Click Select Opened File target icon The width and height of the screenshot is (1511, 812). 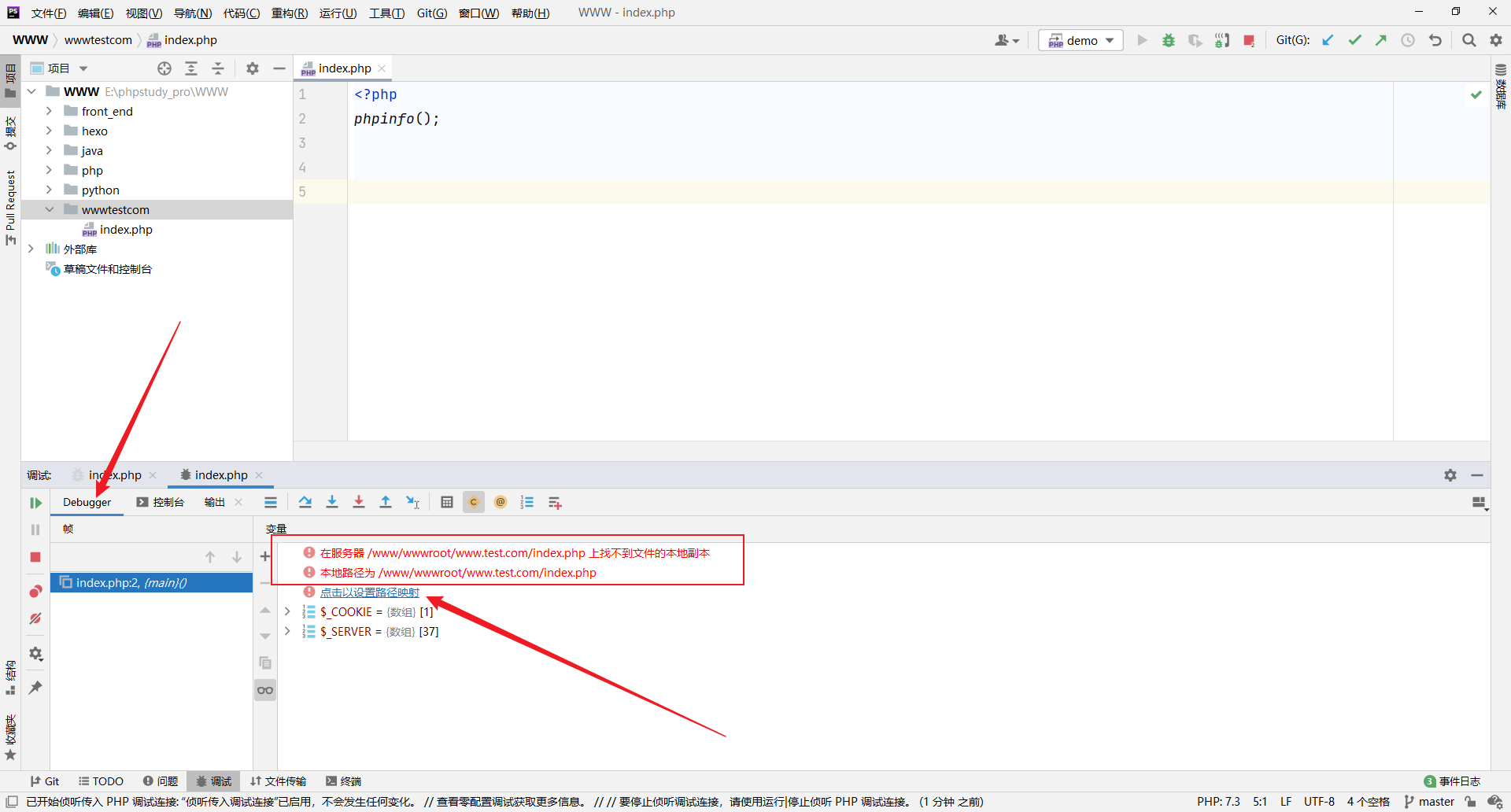[164, 68]
